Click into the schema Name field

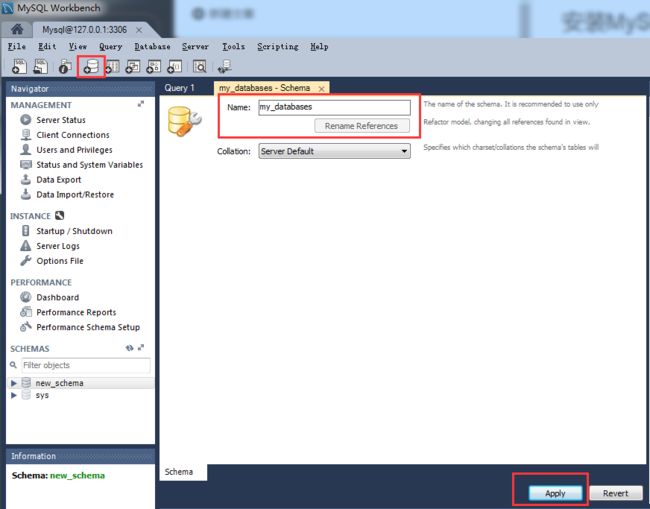coord(335,107)
